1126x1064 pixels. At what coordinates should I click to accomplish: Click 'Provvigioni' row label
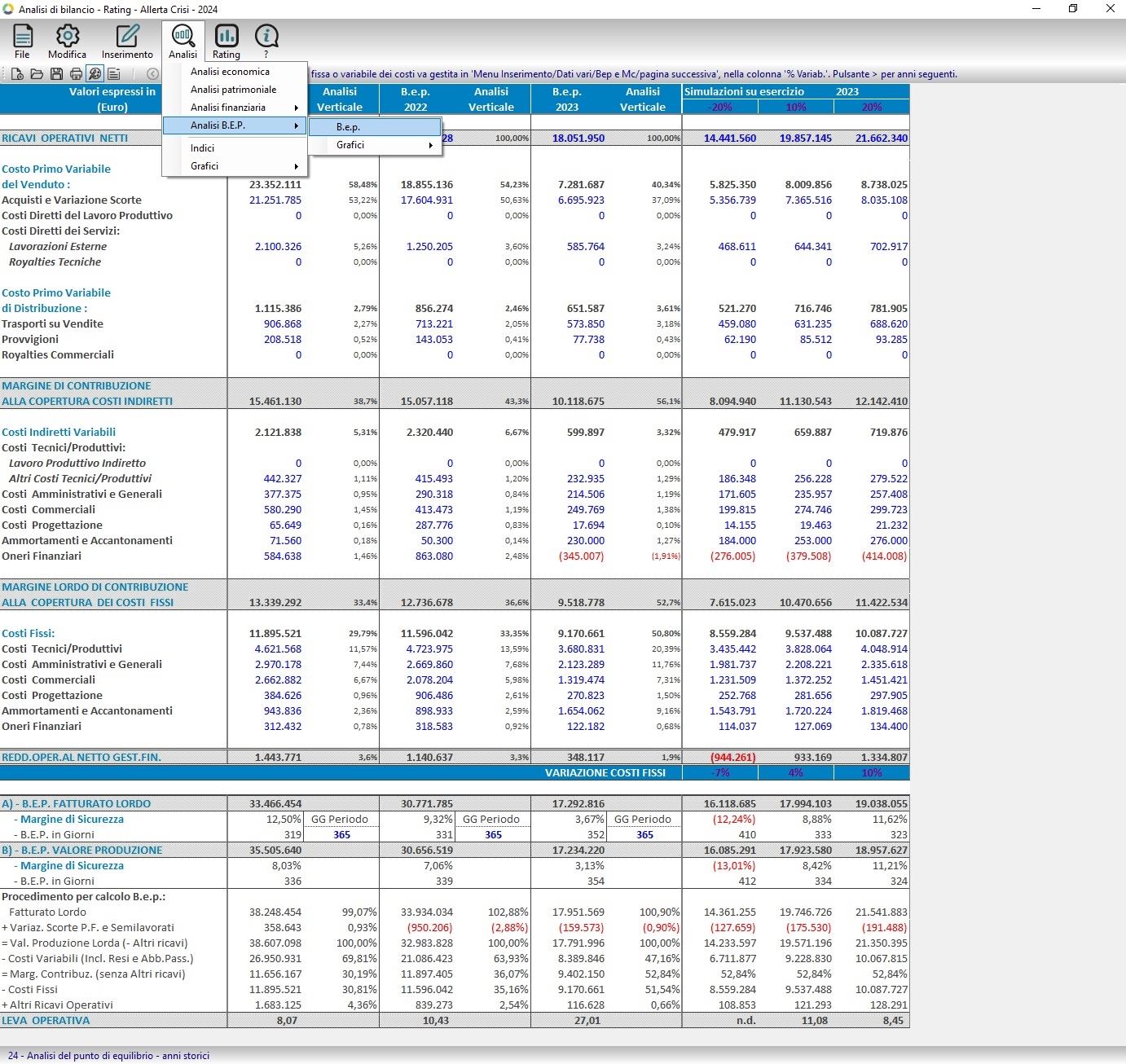(x=30, y=340)
